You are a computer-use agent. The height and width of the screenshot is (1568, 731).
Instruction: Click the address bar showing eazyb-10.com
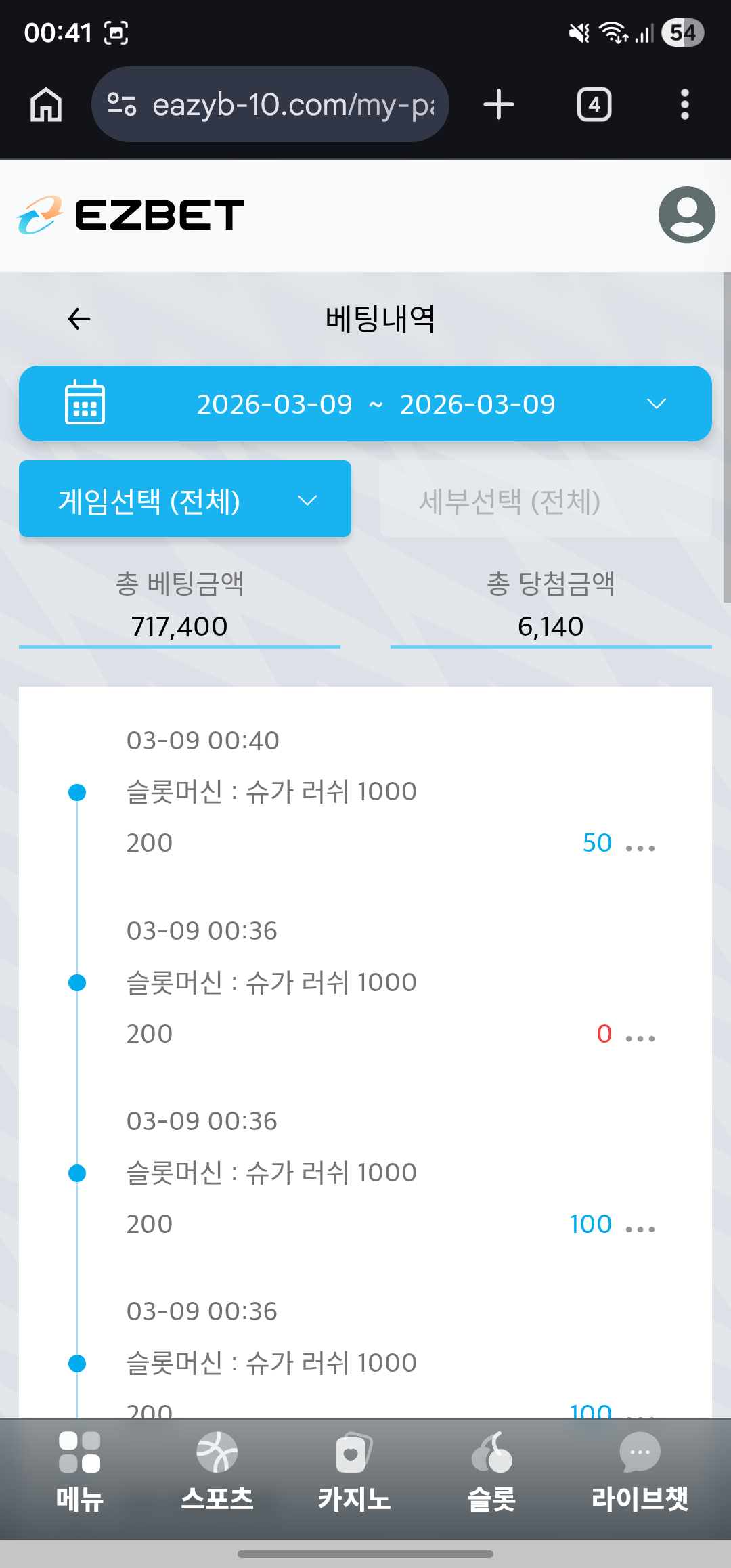pyautogui.click(x=270, y=104)
